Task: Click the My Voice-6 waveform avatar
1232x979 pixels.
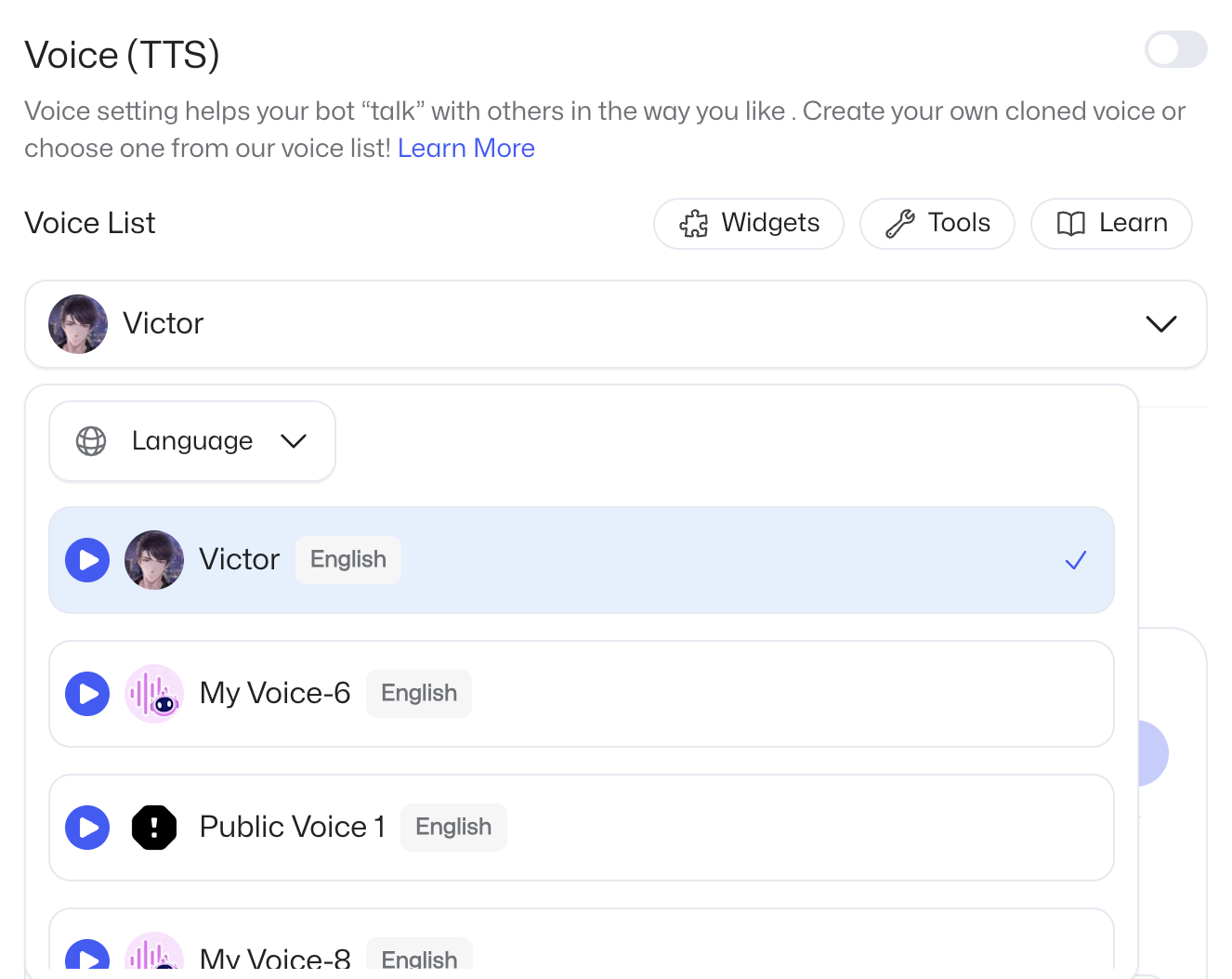Action: 154,694
